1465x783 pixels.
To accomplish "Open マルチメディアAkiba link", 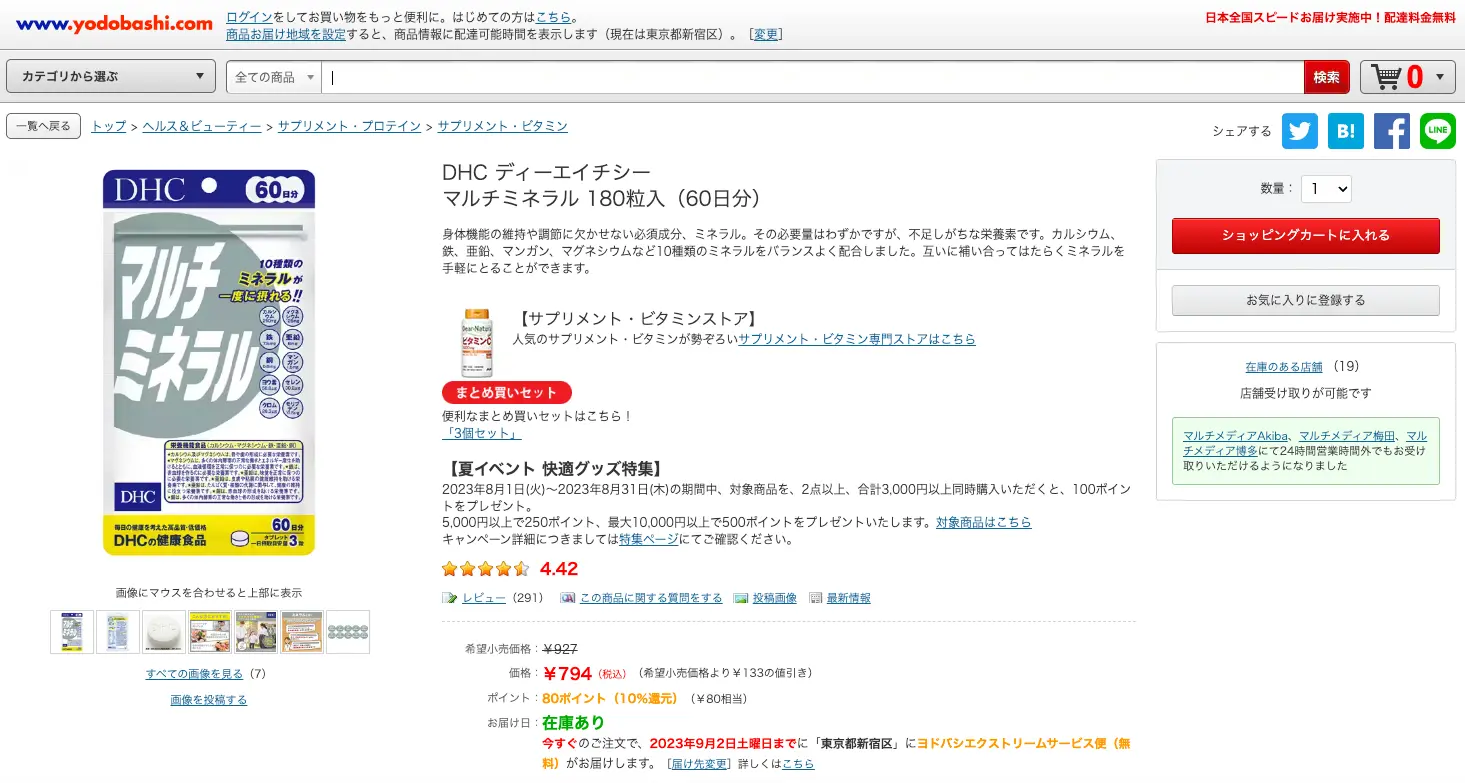I will pyautogui.click(x=1235, y=436).
